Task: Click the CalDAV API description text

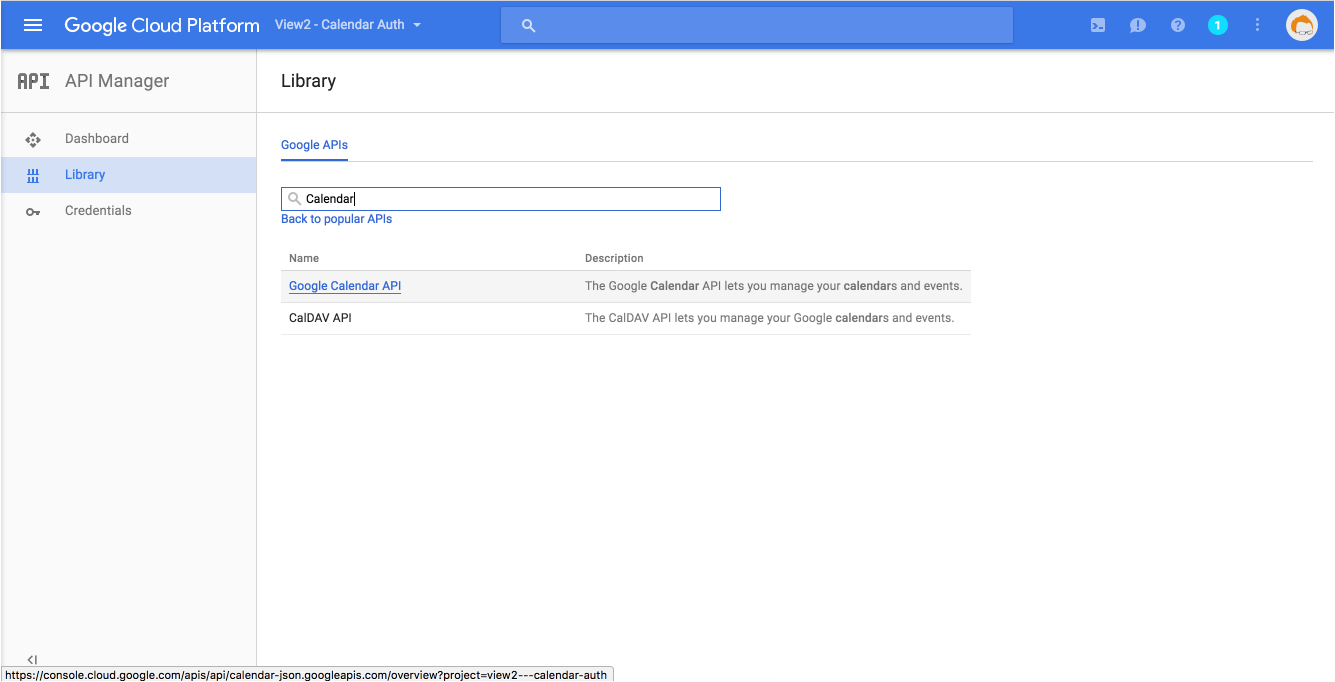Action: (x=769, y=318)
